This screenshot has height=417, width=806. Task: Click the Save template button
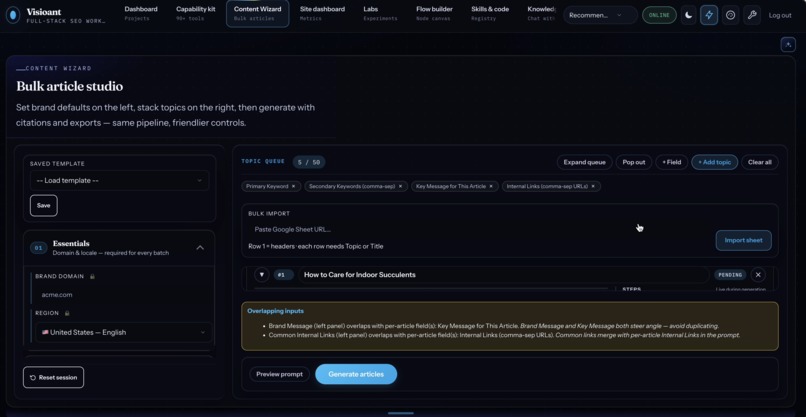pyautogui.click(x=44, y=206)
